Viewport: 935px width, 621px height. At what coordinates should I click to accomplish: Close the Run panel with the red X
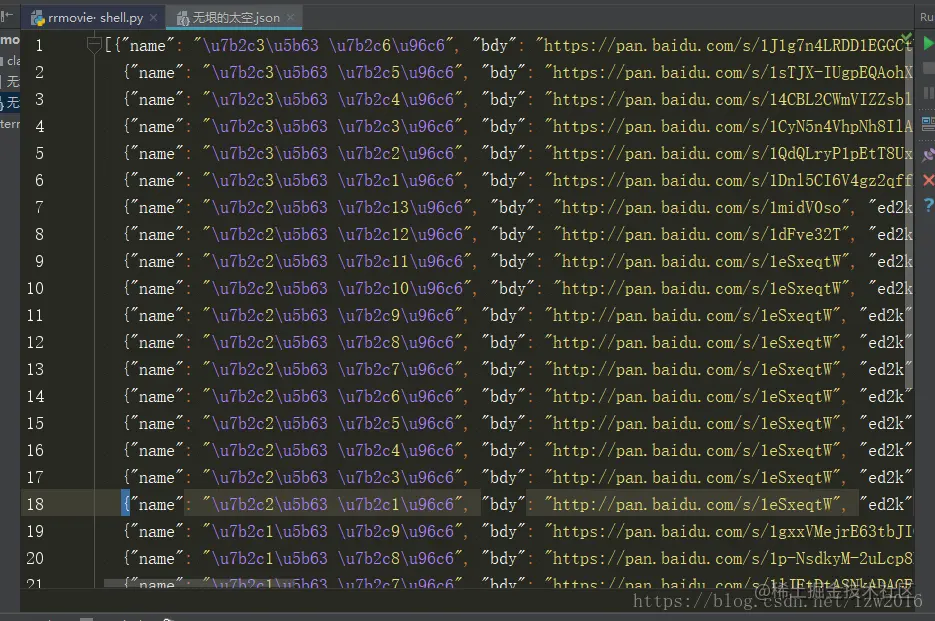pos(928,180)
